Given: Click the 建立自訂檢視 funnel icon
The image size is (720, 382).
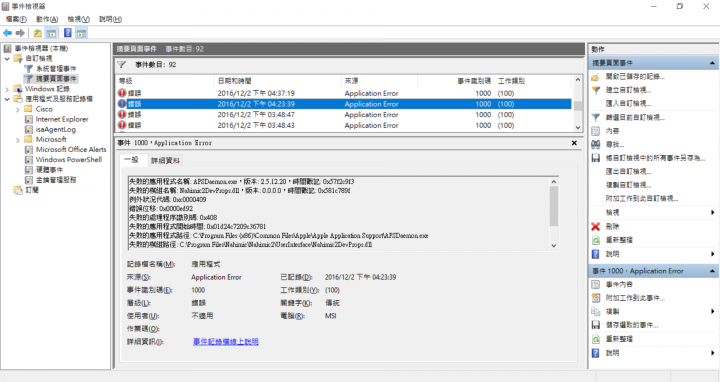Looking at the screenshot, I should pos(596,90).
